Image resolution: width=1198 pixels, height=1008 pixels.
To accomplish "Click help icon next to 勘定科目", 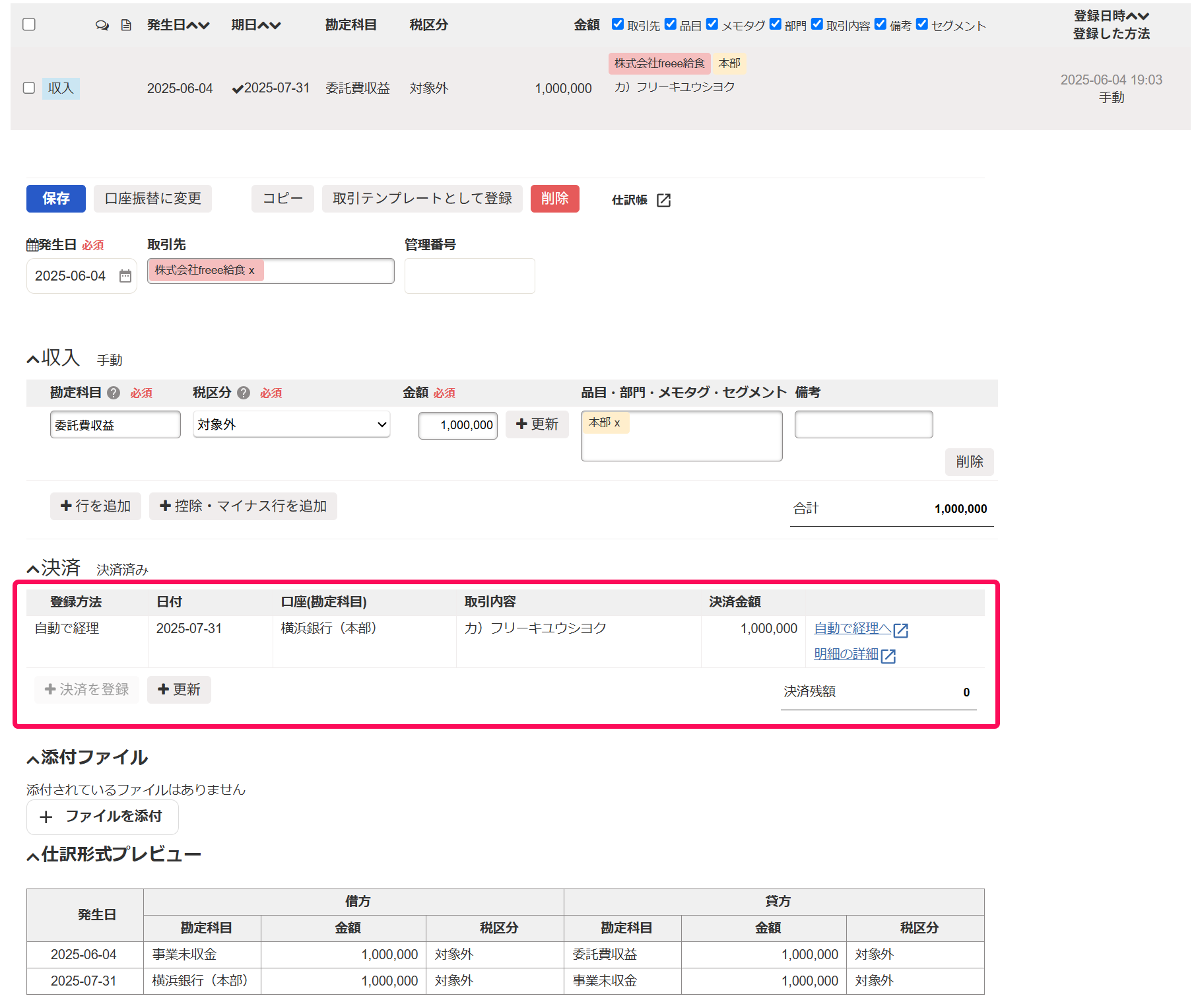I will 114,393.
